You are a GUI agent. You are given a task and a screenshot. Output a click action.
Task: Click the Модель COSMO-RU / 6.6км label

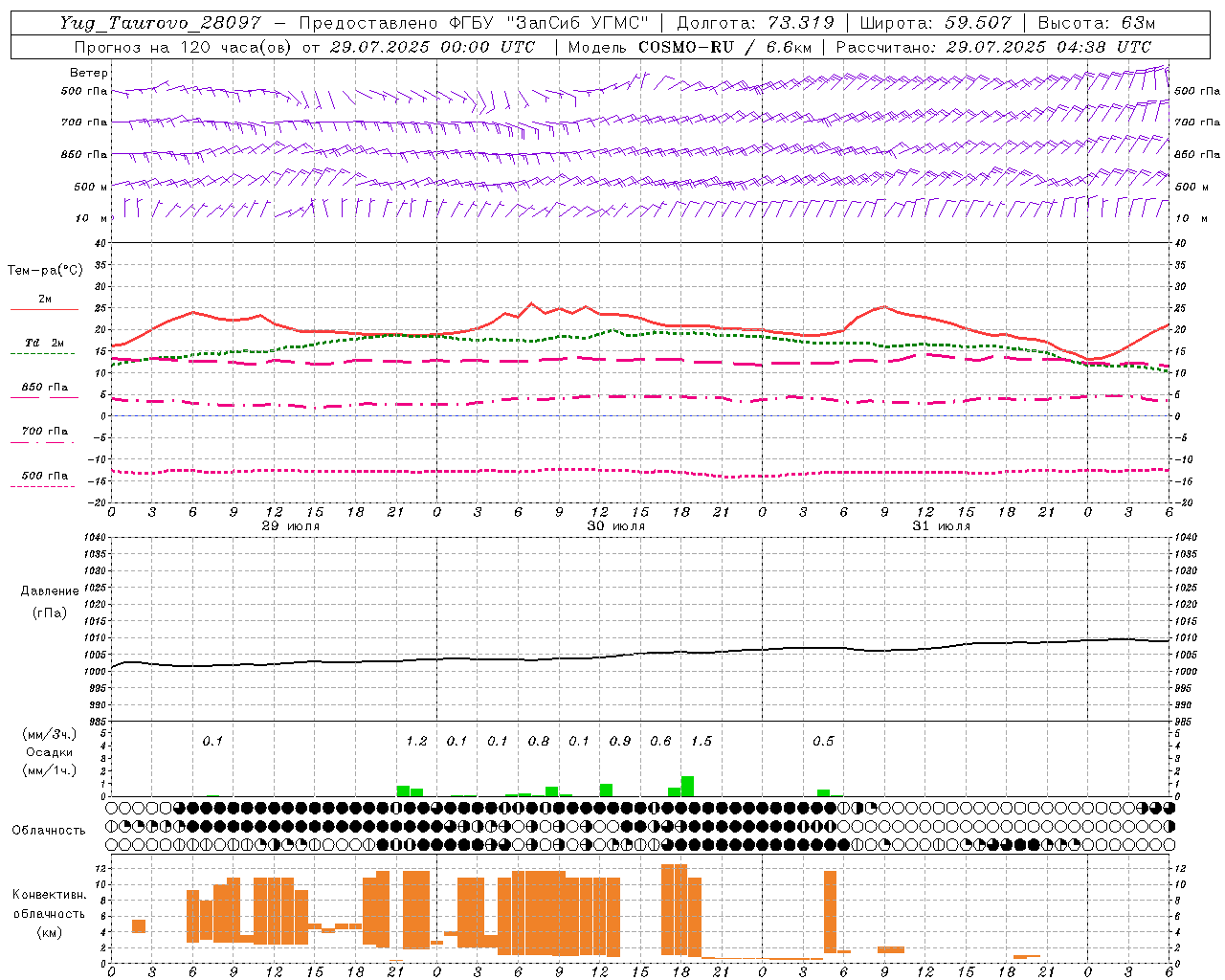(x=690, y=47)
